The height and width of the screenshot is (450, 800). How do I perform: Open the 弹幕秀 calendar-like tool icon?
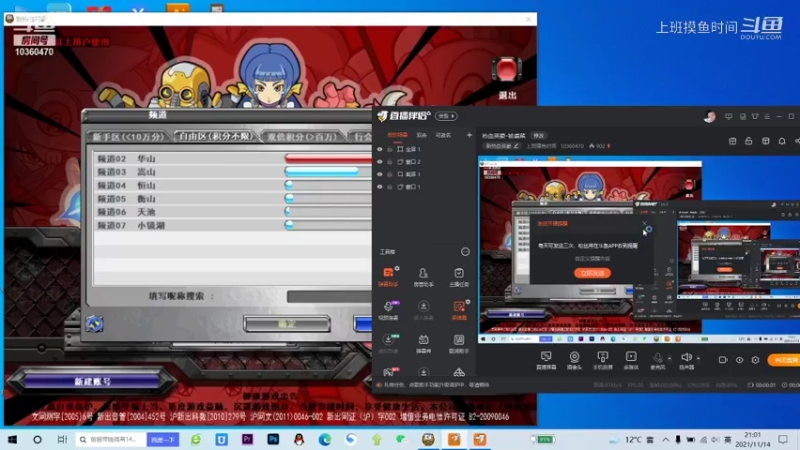[x=423, y=343]
